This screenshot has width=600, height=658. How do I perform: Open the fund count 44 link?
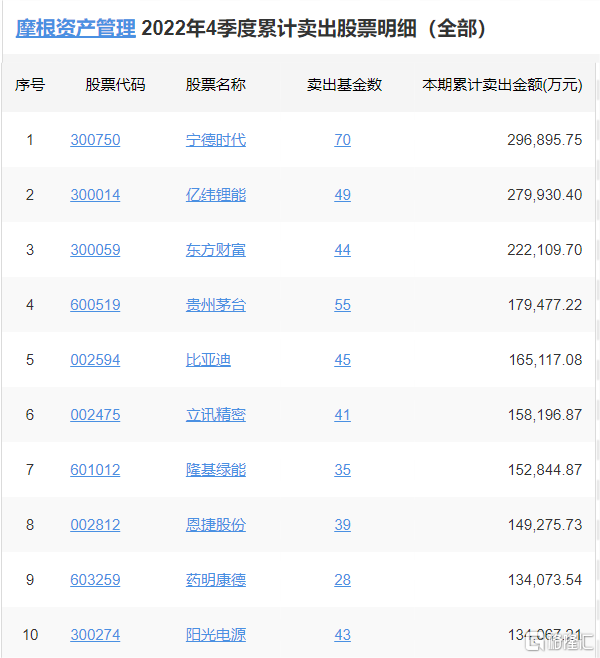342,250
